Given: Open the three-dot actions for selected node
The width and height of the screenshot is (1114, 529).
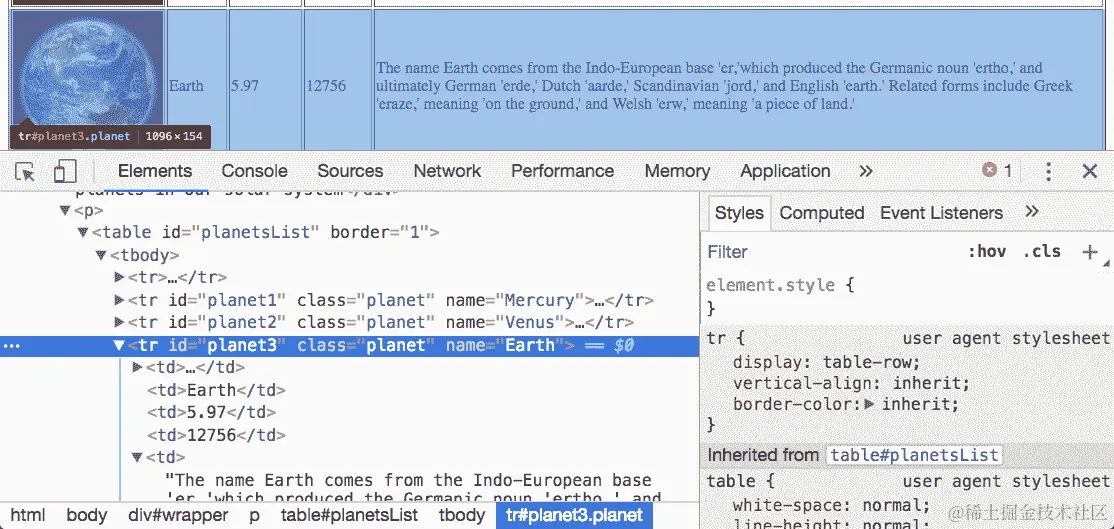Looking at the screenshot, I should [13, 347].
